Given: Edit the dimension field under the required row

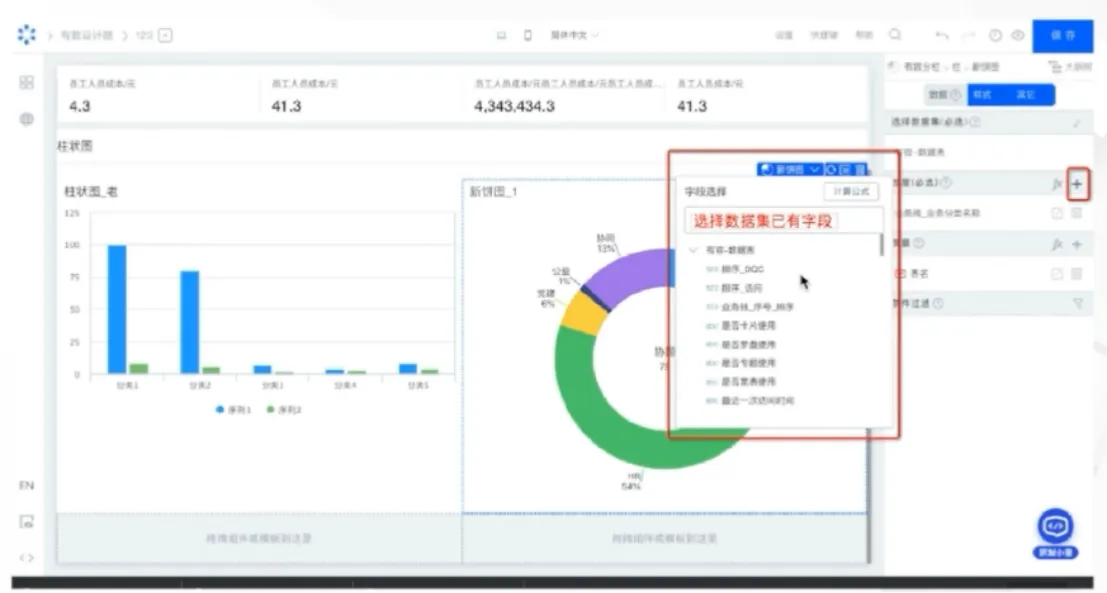Looking at the screenshot, I should coord(1057,212).
